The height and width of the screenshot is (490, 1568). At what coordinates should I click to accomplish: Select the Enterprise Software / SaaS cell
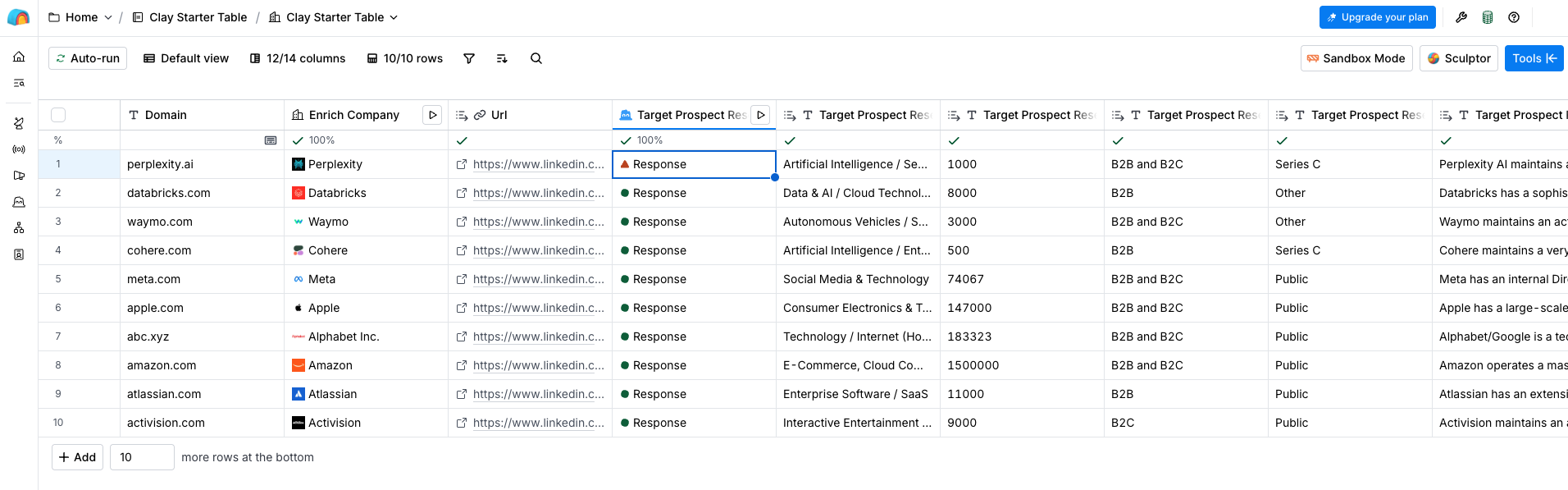(858, 394)
